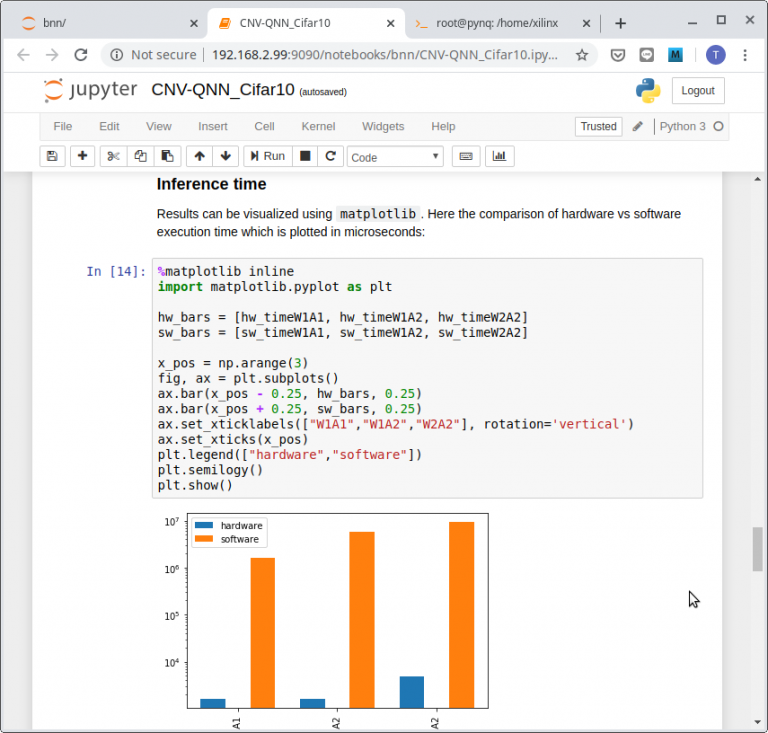Interrupt the kernel with stop icon
Screen dimensions: 768x733
click(305, 156)
